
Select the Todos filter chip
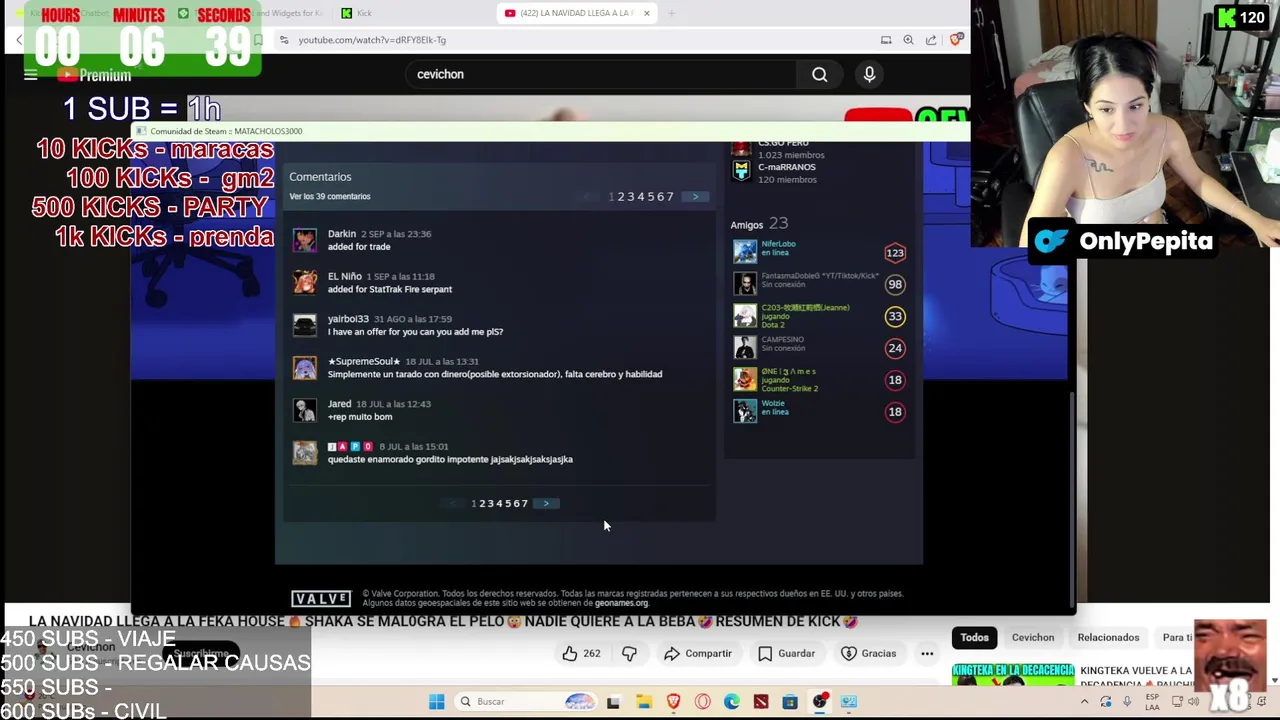tap(974, 637)
